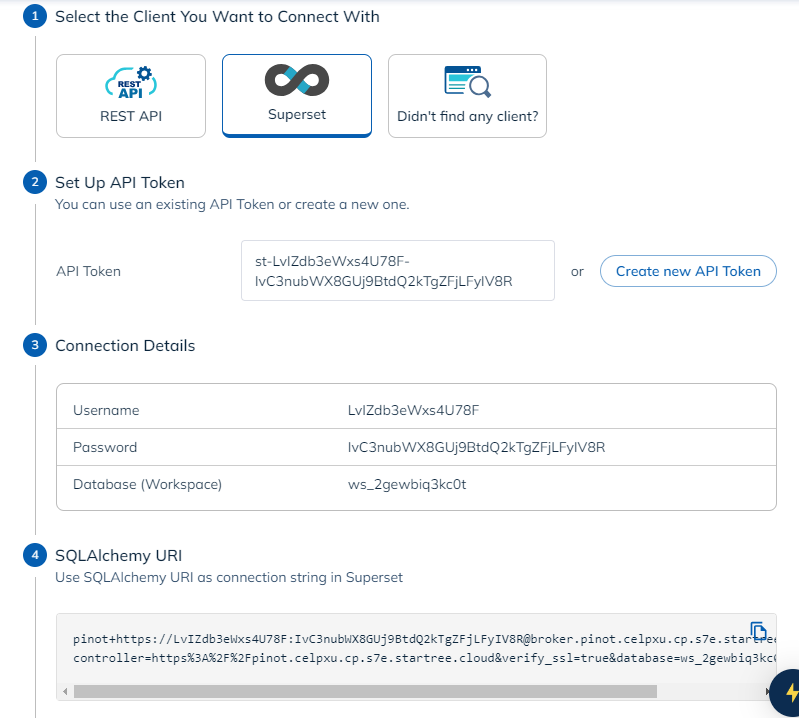The height and width of the screenshot is (718, 799).
Task: Click the left arrow of the URI scrollbar
Action: (x=66, y=691)
